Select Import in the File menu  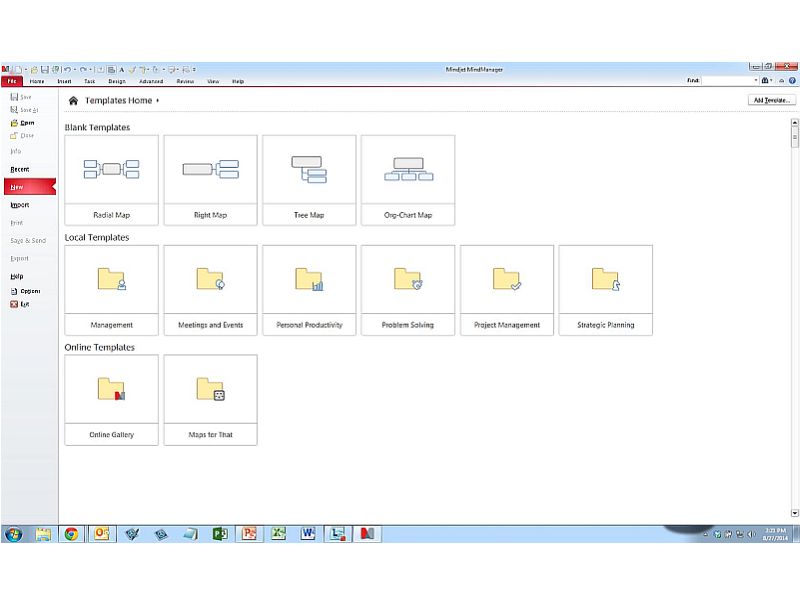point(20,205)
